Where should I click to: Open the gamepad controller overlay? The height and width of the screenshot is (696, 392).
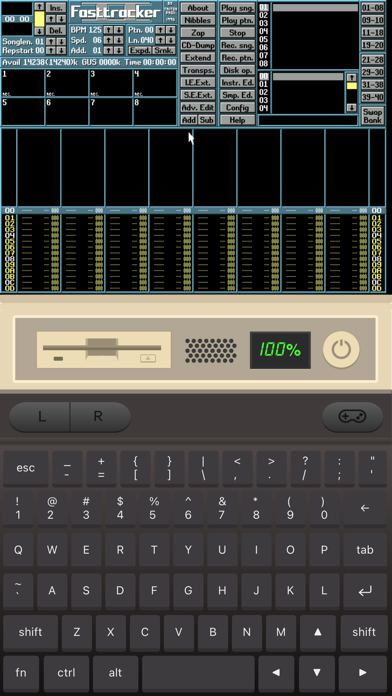(352, 417)
